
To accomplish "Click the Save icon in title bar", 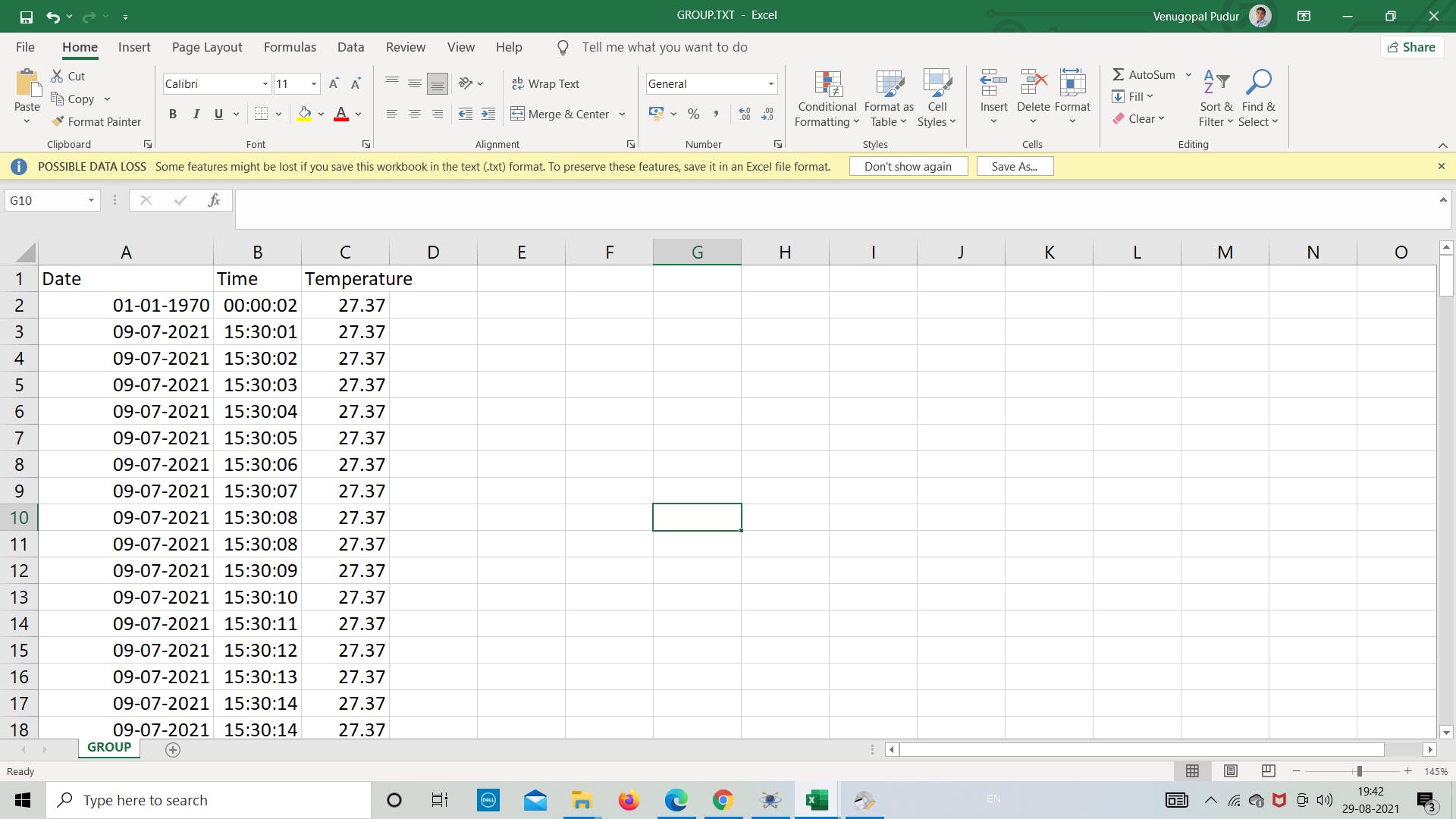I will (27, 16).
